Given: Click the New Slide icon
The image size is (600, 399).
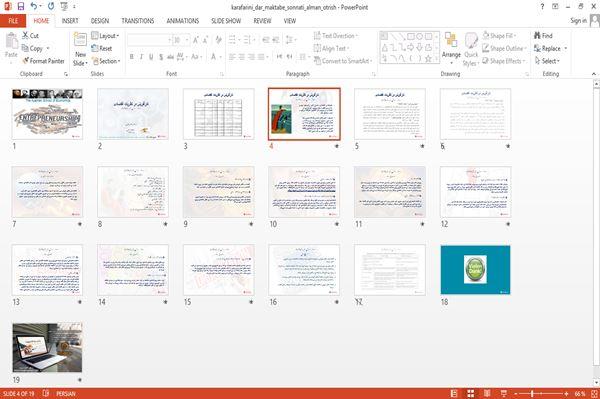Looking at the screenshot, I should tap(80, 41).
